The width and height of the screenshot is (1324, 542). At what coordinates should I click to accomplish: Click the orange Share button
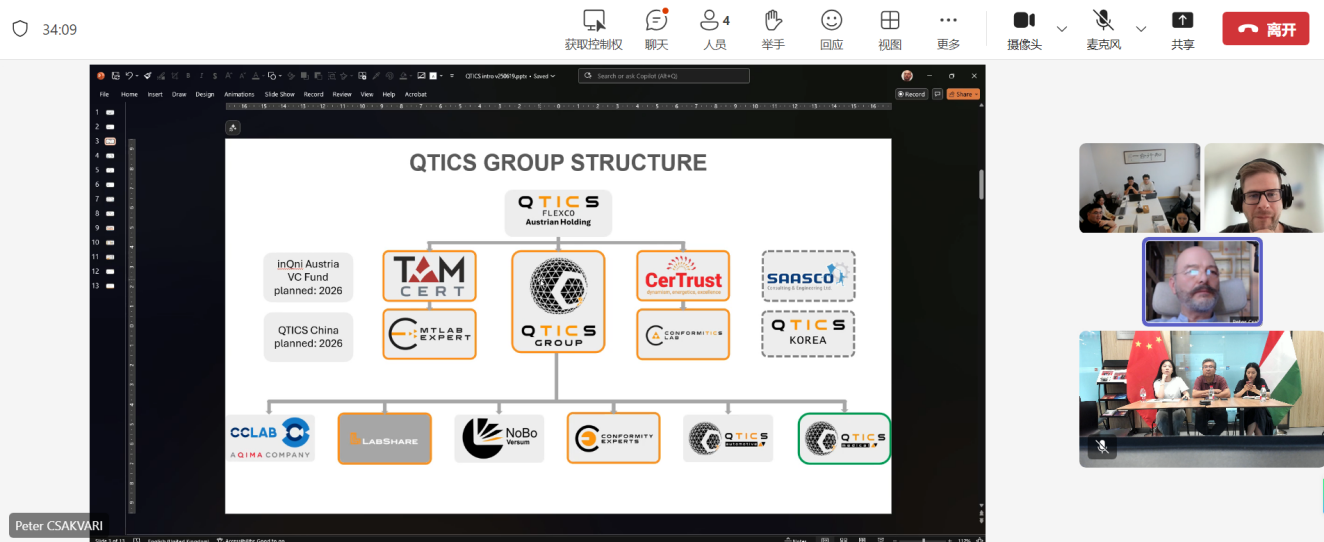click(x=963, y=94)
